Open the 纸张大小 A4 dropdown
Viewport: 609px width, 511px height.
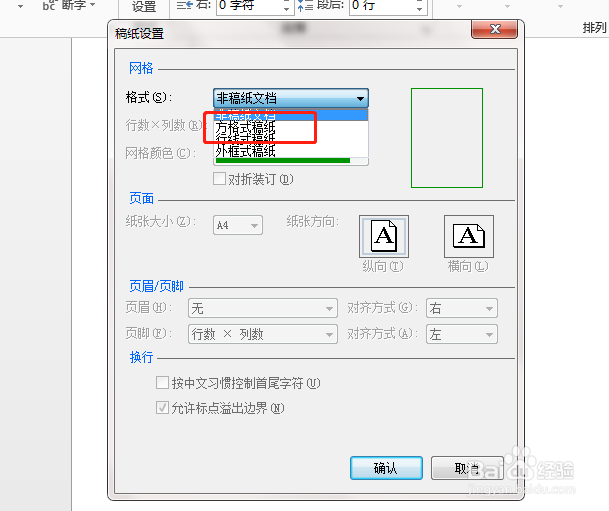pyautogui.click(x=238, y=225)
